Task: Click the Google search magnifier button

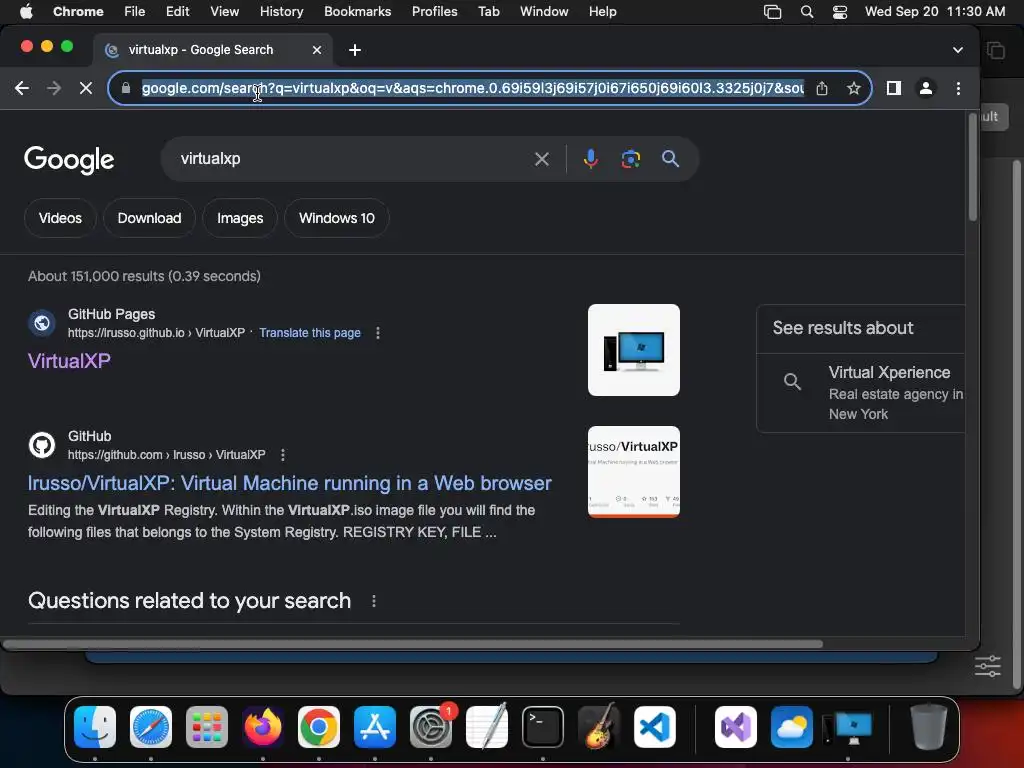Action: pos(670,159)
